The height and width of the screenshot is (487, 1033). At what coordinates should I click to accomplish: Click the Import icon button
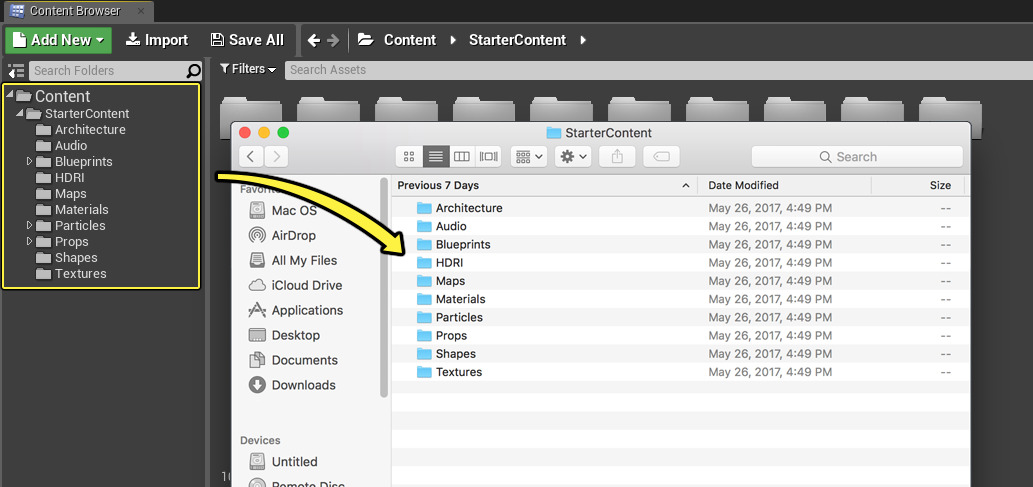tap(157, 40)
